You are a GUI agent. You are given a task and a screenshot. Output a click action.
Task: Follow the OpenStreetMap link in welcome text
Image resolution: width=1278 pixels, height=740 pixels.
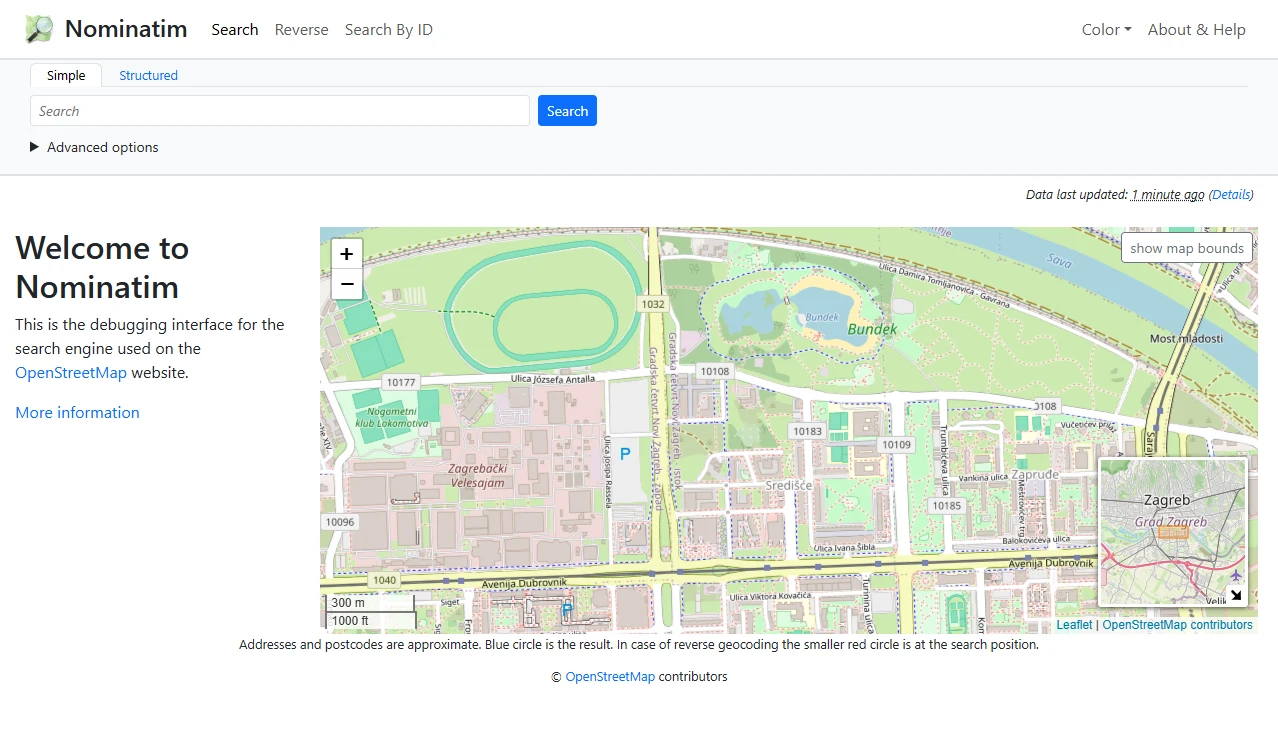tap(71, 373)
